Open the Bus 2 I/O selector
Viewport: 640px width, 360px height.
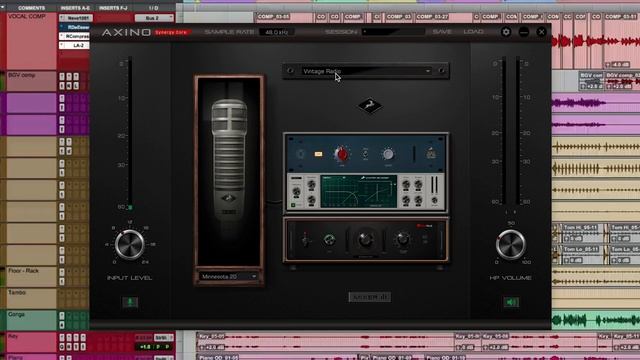coord(154,18)
